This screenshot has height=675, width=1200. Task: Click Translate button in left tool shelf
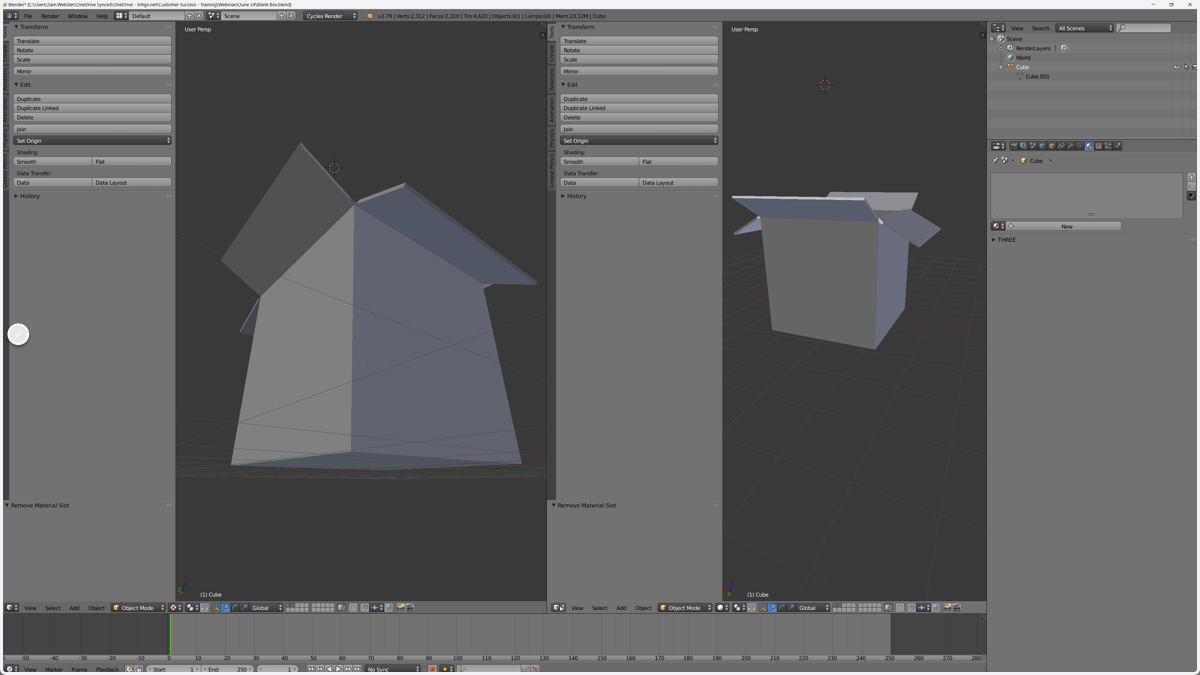pos(92,41)
